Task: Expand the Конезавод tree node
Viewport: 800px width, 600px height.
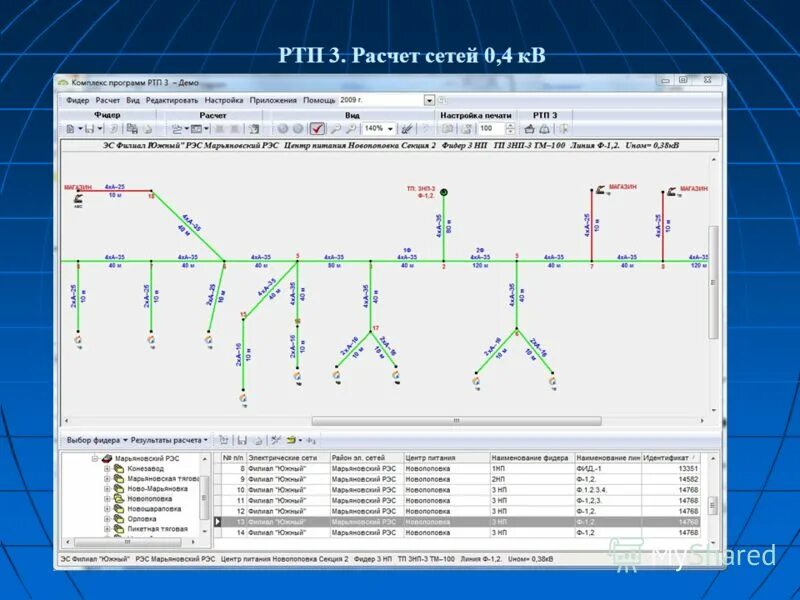Action: [107, 468]
